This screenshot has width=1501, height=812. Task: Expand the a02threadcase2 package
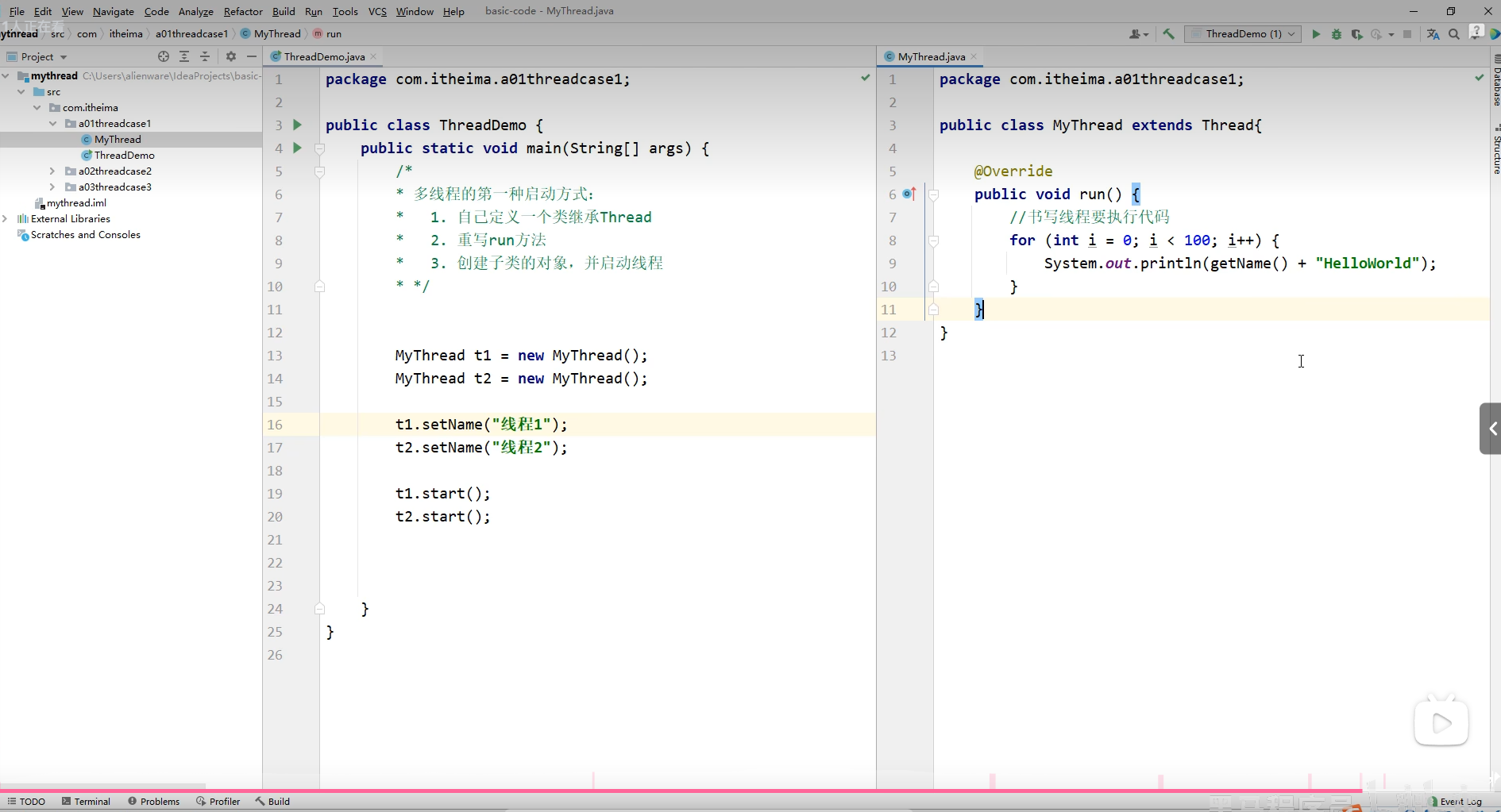pyautogui.click(x=53, y=171)
